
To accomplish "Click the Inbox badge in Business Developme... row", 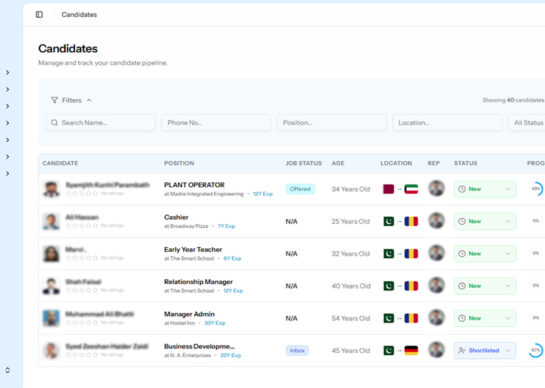I will [297, 350].
